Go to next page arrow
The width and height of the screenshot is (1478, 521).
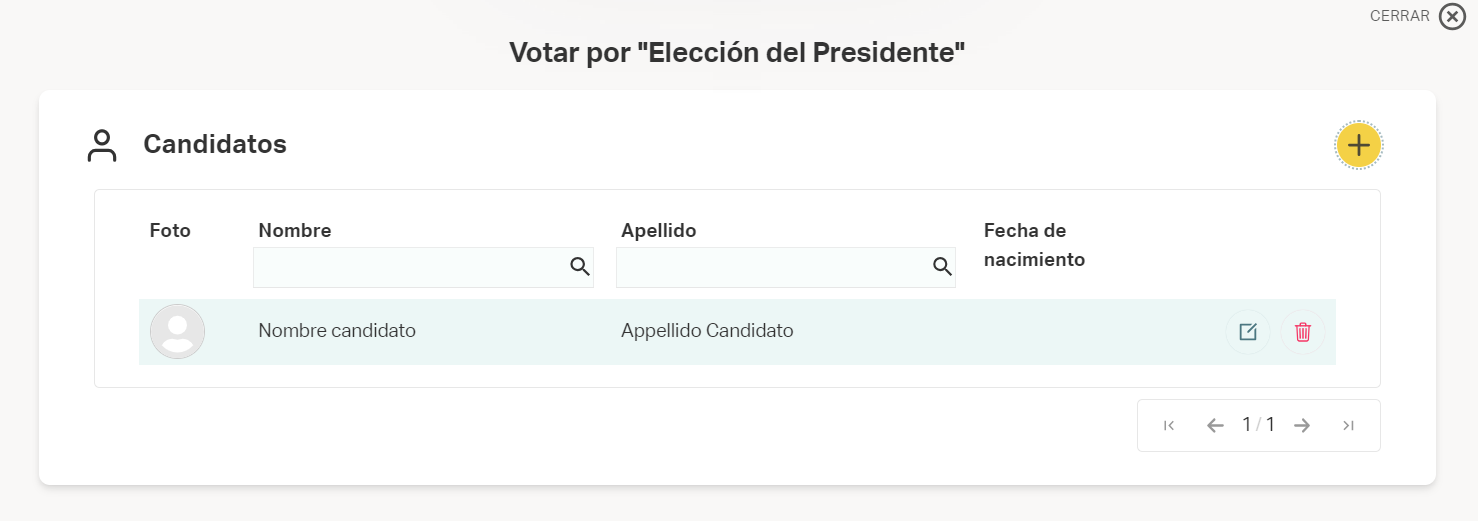1302,426
